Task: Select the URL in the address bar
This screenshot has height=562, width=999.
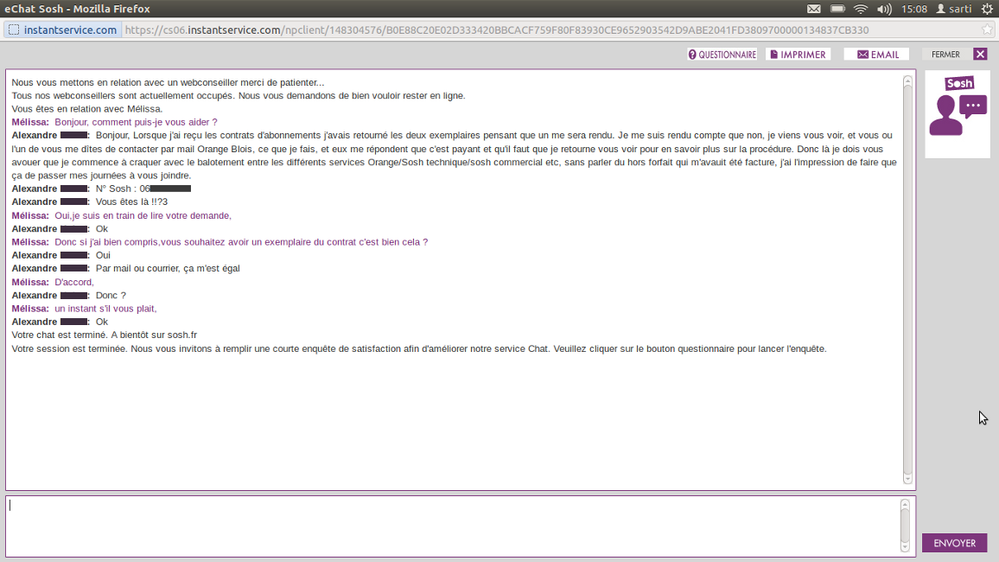Action: click(496, 30)
